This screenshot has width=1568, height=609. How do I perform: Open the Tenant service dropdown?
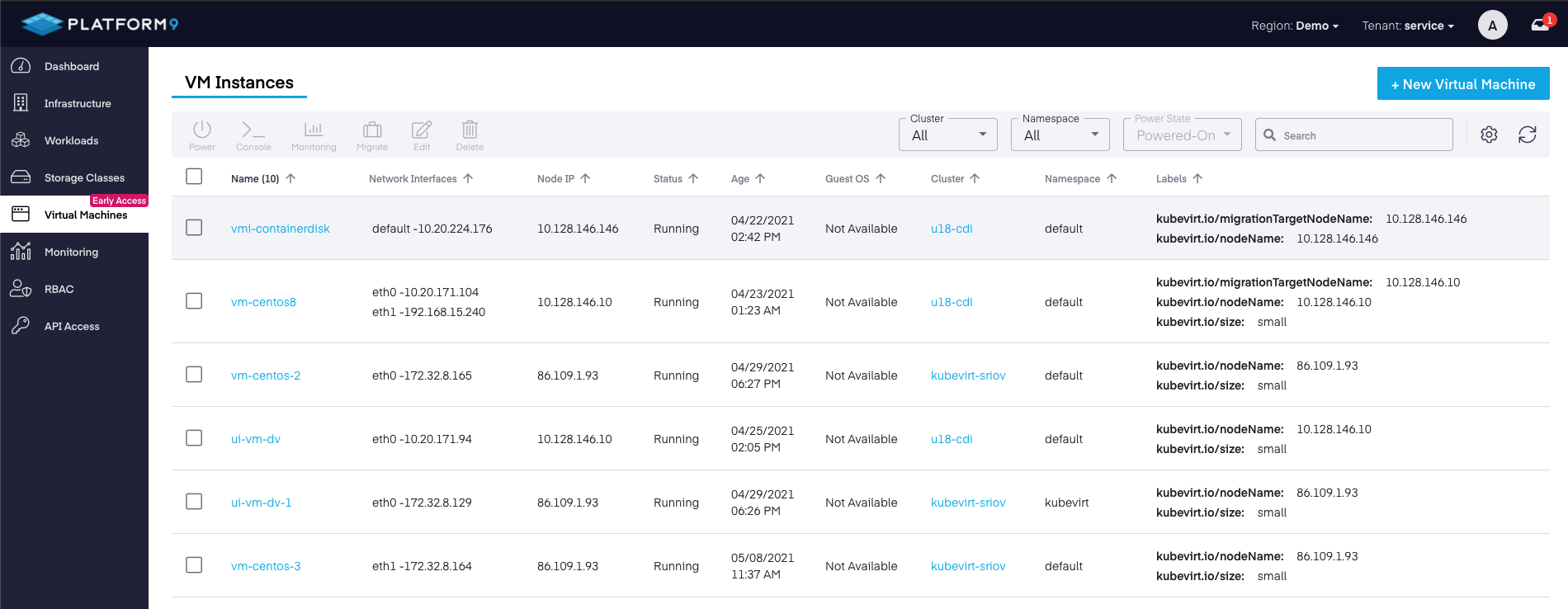(x=1408, y=26)
